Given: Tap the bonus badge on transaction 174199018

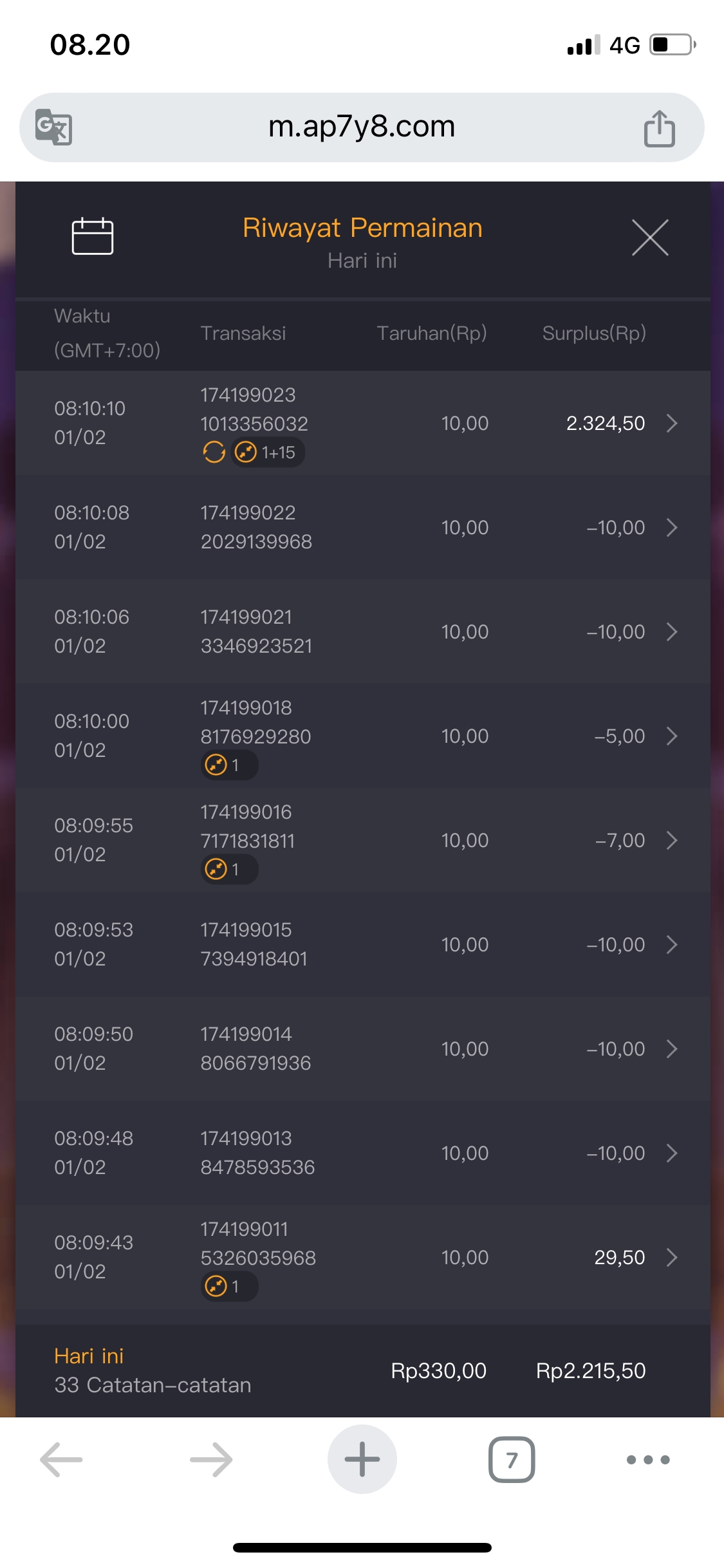Looking at the screenshot, I should click(x=229, y=765).
